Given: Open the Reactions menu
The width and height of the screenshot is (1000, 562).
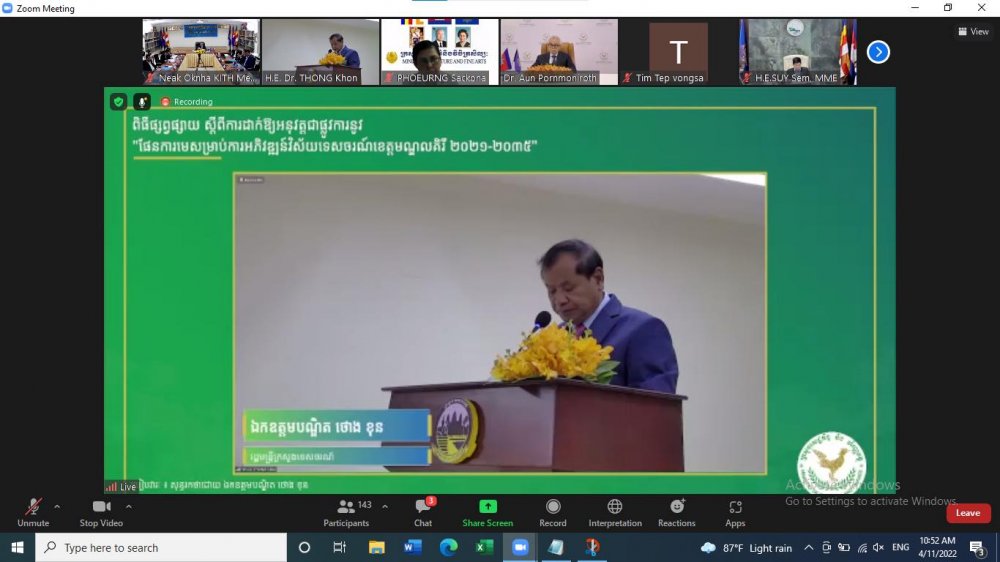Looking at the screenshot, I should [677, 512].
